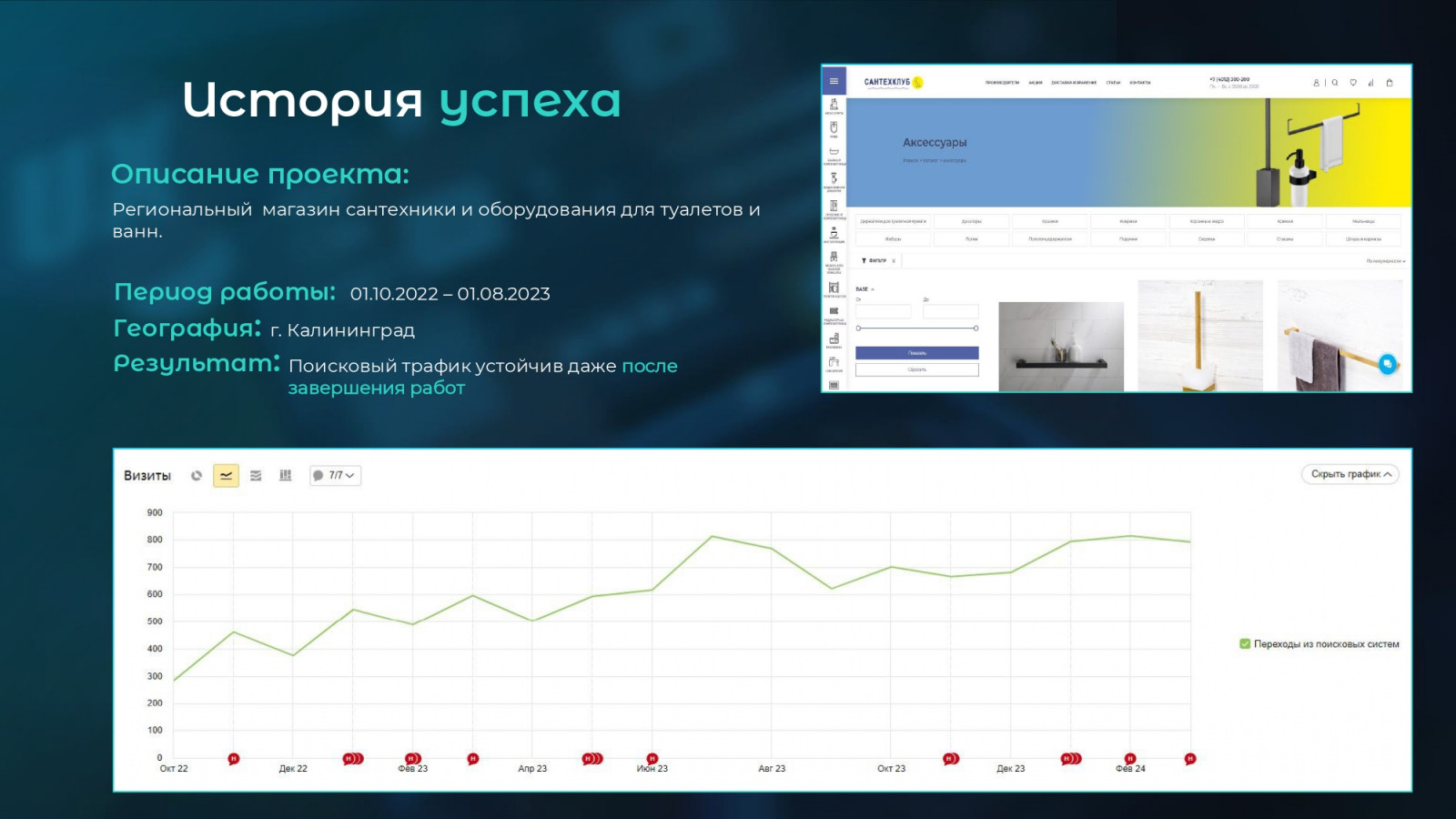Click the annotation marker between Окт 23 and Дек 23
This screenshot has height=819, width=1456.
click(951, 759)
